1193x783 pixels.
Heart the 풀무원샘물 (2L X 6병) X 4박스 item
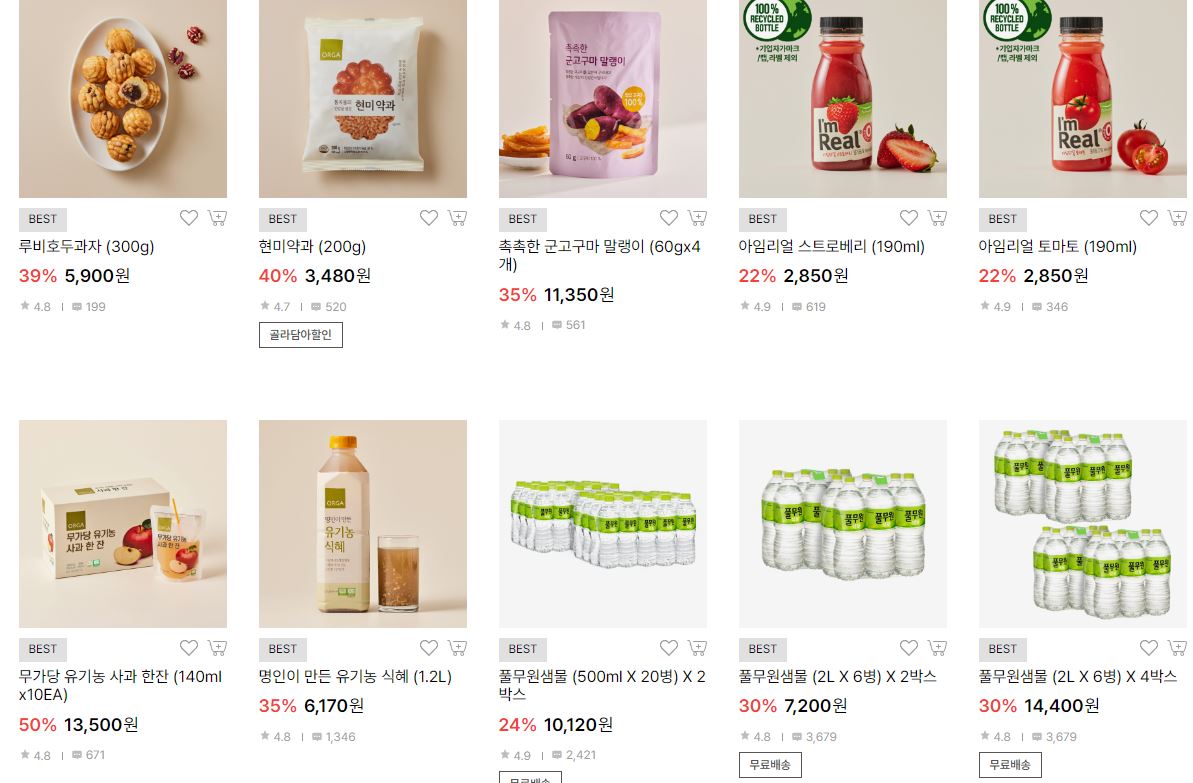click(1149, 648)
